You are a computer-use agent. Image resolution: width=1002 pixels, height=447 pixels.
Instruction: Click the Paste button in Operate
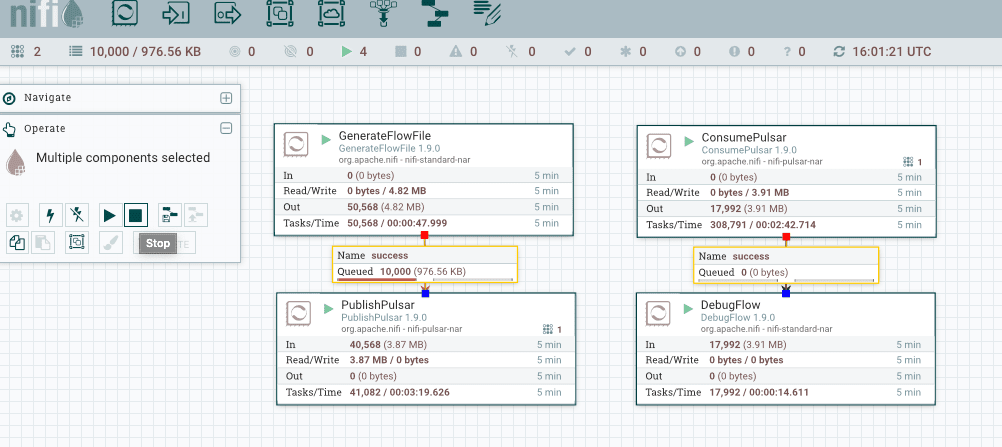click(43, 242)
